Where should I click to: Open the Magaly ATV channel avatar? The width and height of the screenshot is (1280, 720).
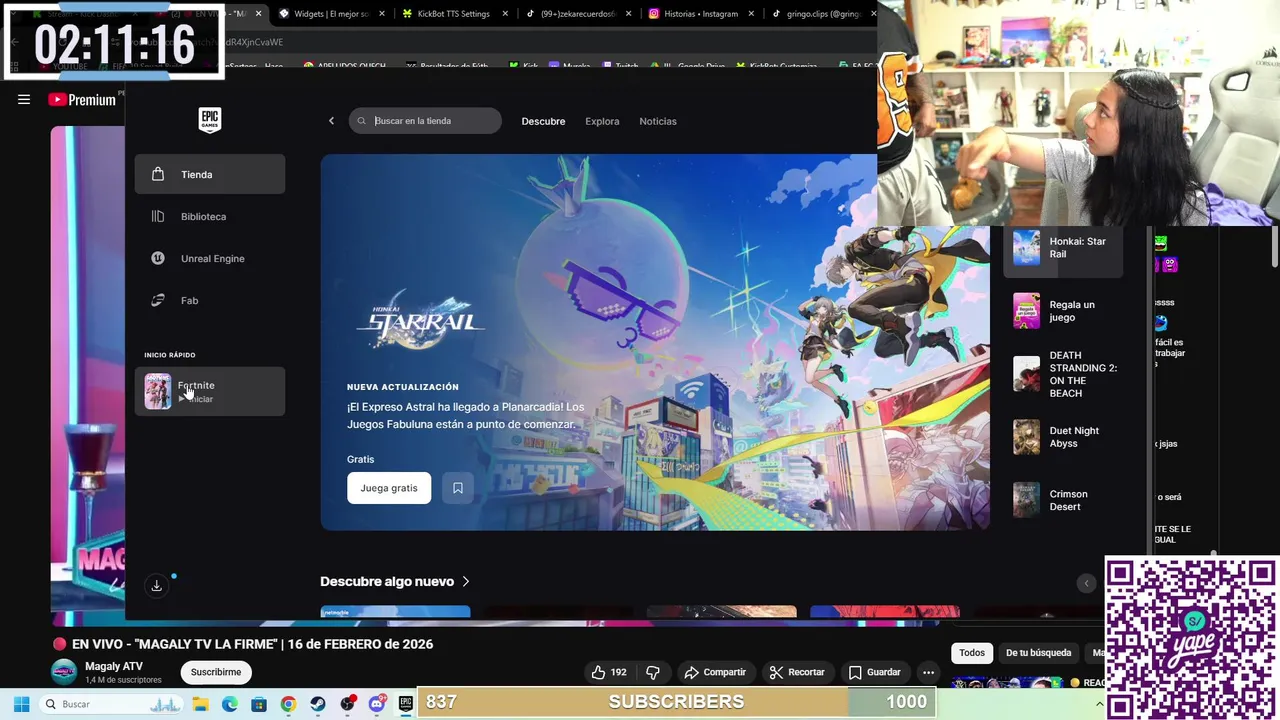[64, 672]
